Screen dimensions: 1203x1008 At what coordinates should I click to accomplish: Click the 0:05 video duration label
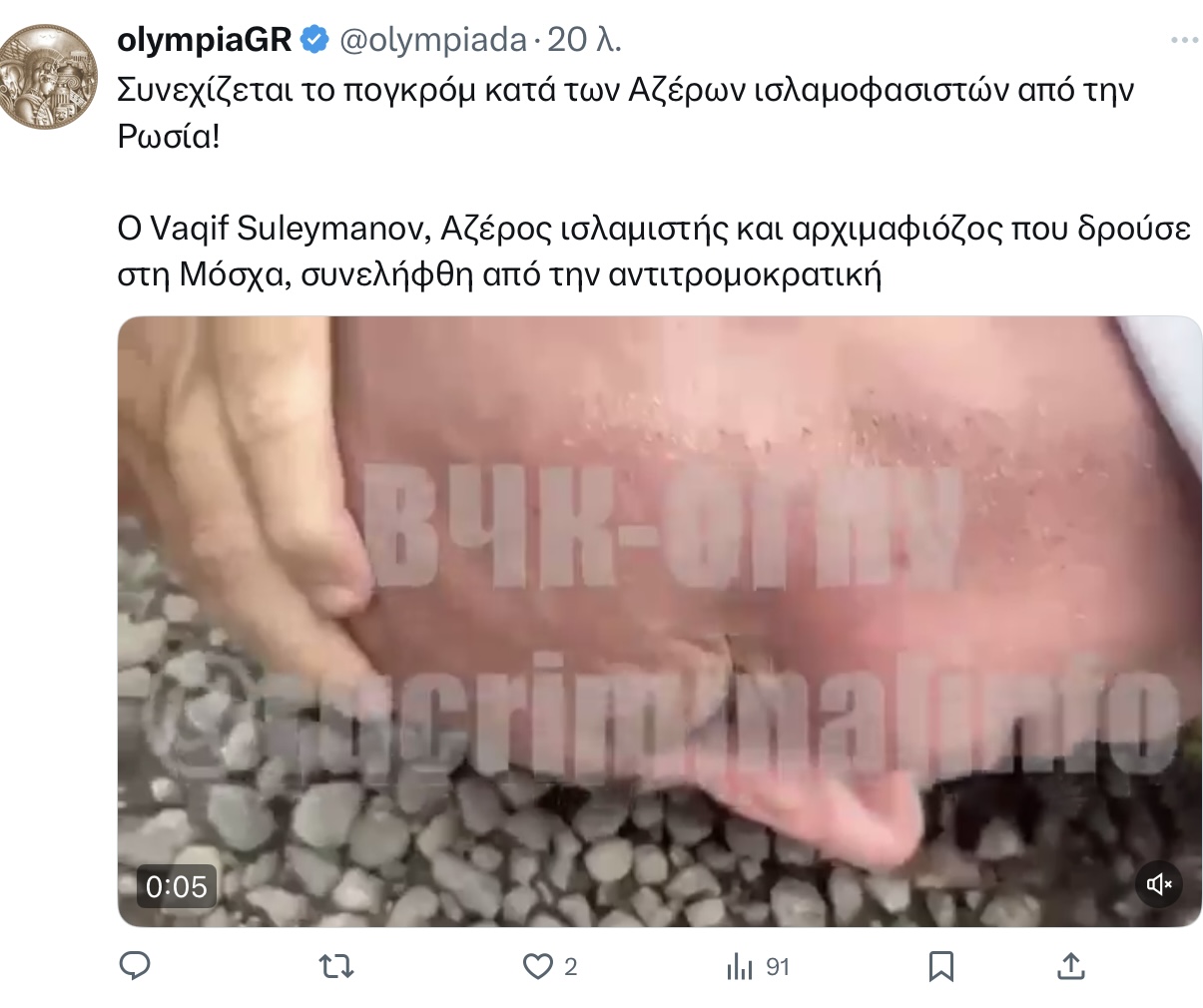[x=177, y=886]
